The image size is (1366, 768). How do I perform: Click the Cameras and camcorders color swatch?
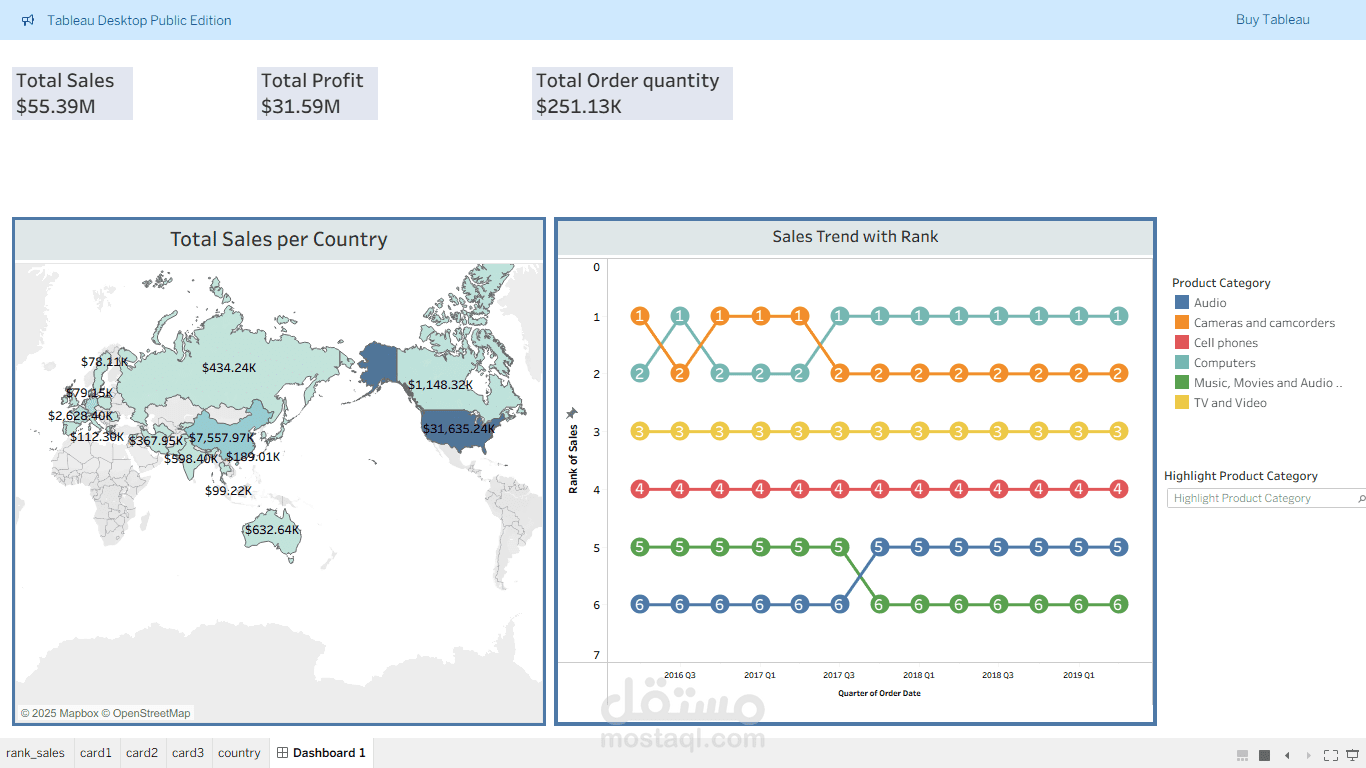click(1180, 322)
